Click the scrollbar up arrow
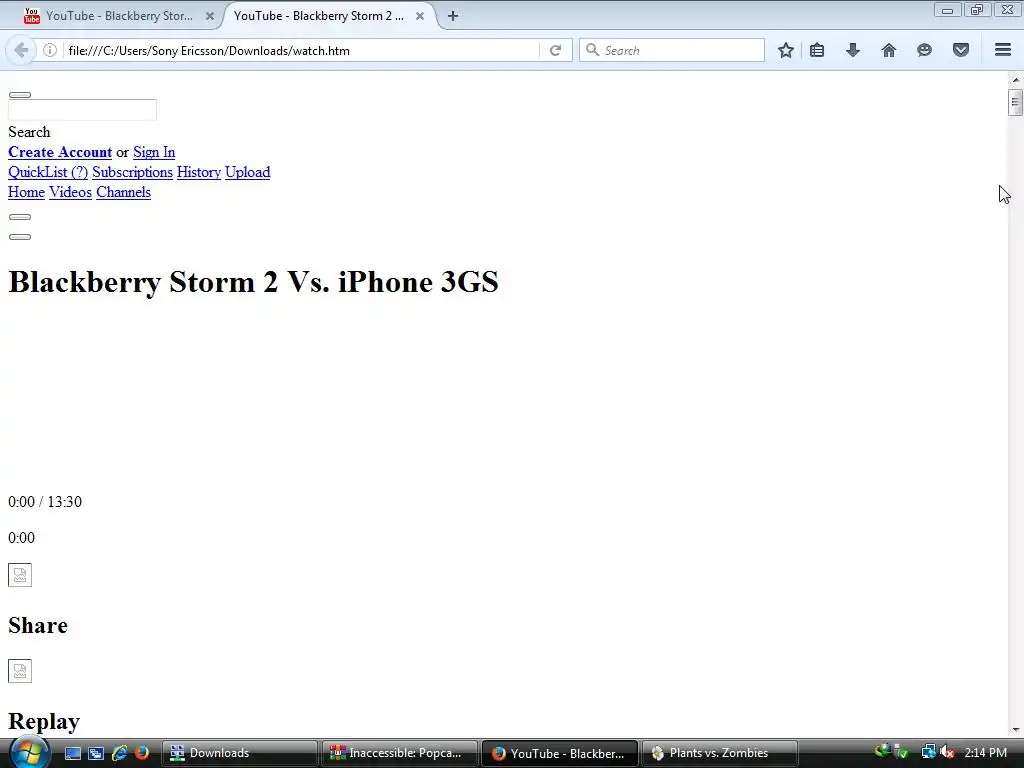Image resolution: width=1024 pixels, height=768 pixels. [x=1015, y=80]
